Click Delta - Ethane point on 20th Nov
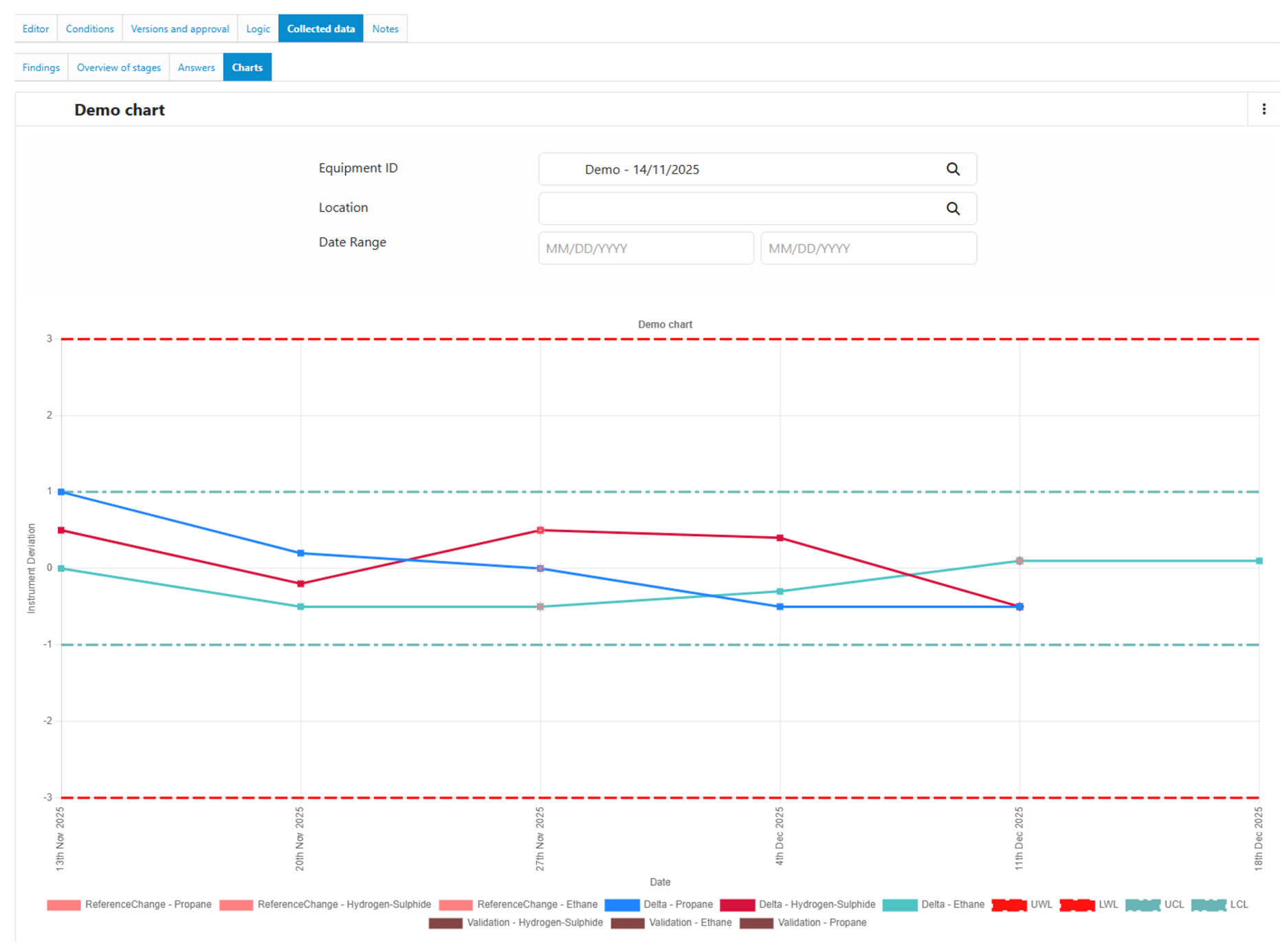 300,607
